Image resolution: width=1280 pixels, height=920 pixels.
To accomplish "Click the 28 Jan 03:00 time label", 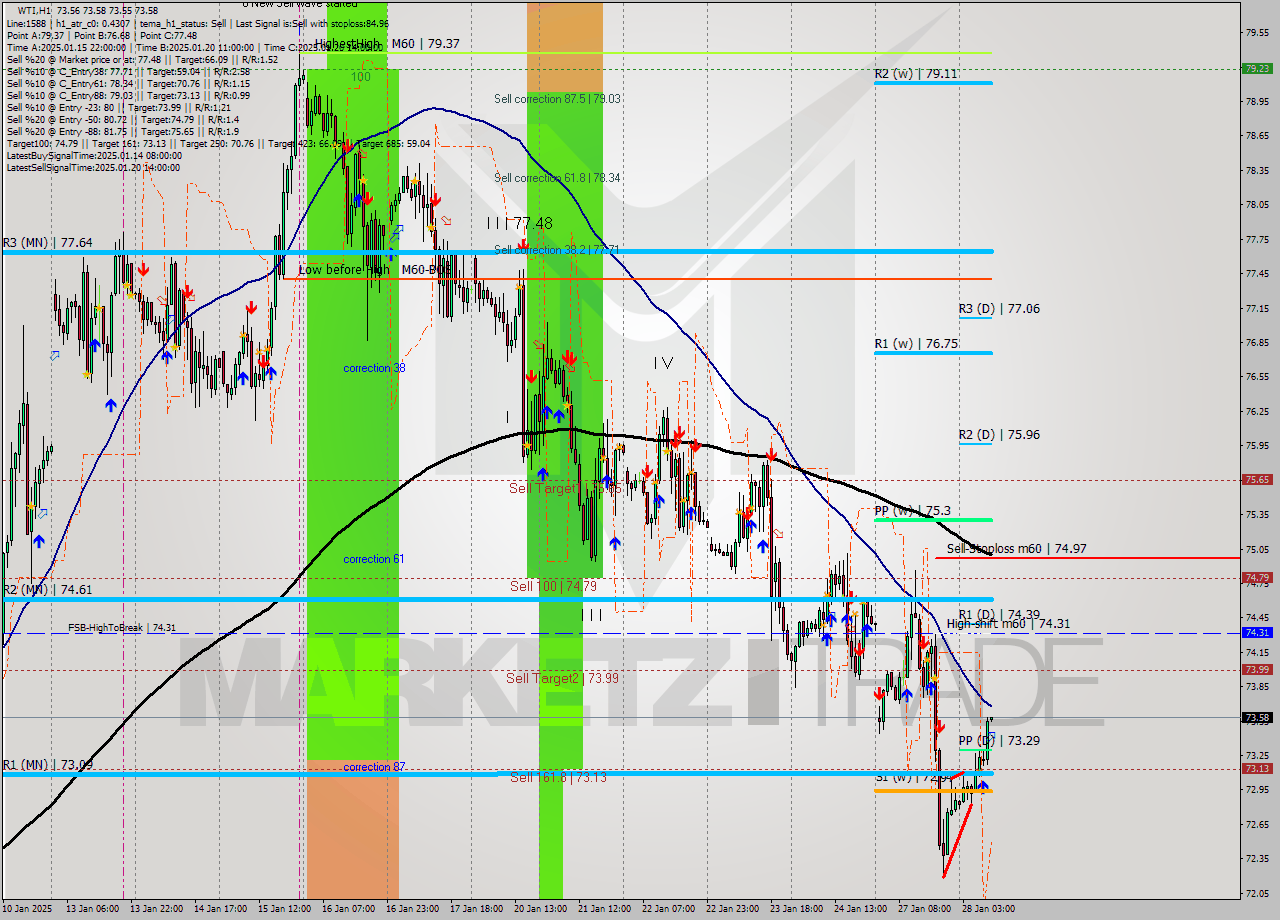I will coord(987,909).
